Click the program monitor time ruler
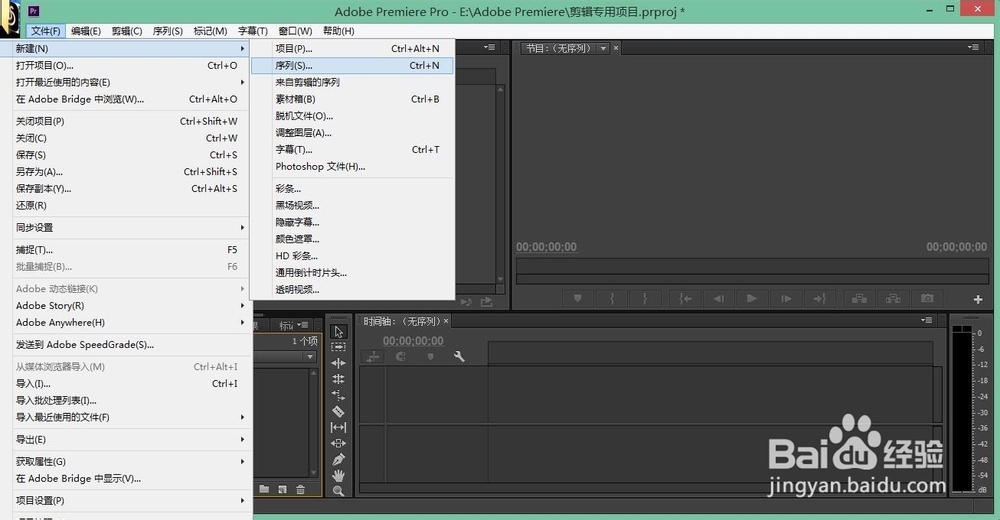 (752, 266)
